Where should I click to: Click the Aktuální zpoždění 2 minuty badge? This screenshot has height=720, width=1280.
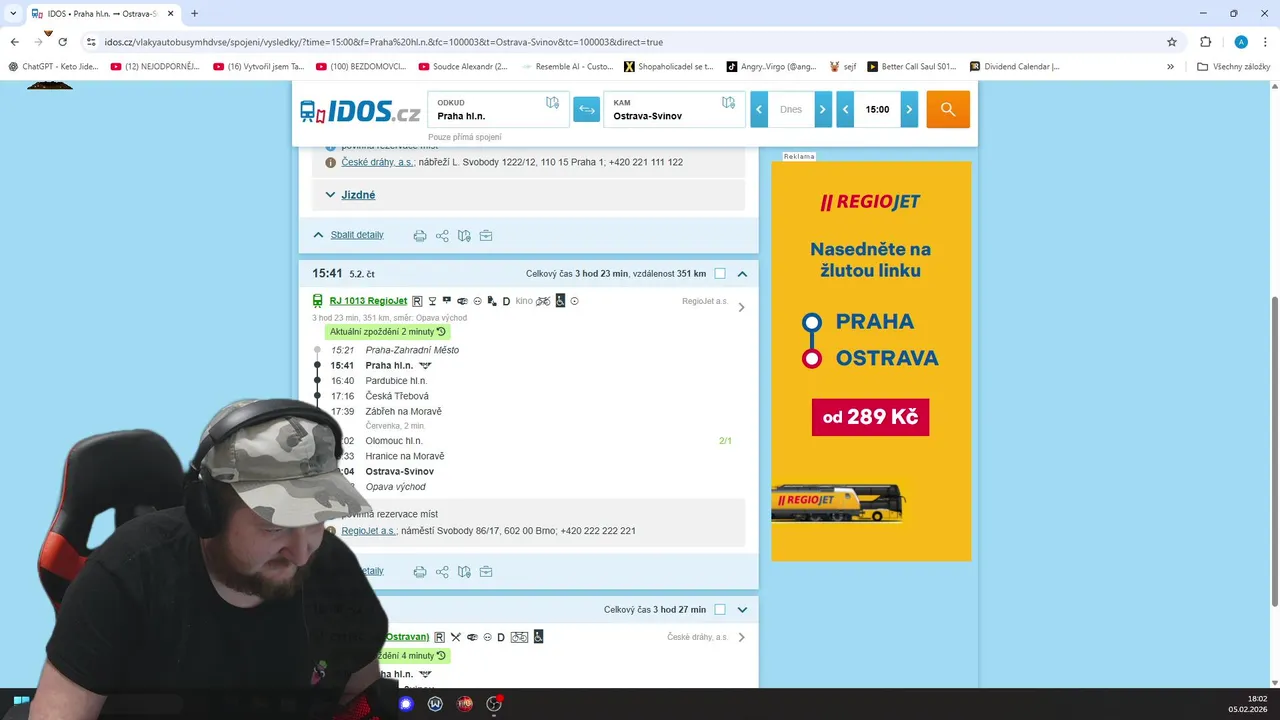(387, 331)
